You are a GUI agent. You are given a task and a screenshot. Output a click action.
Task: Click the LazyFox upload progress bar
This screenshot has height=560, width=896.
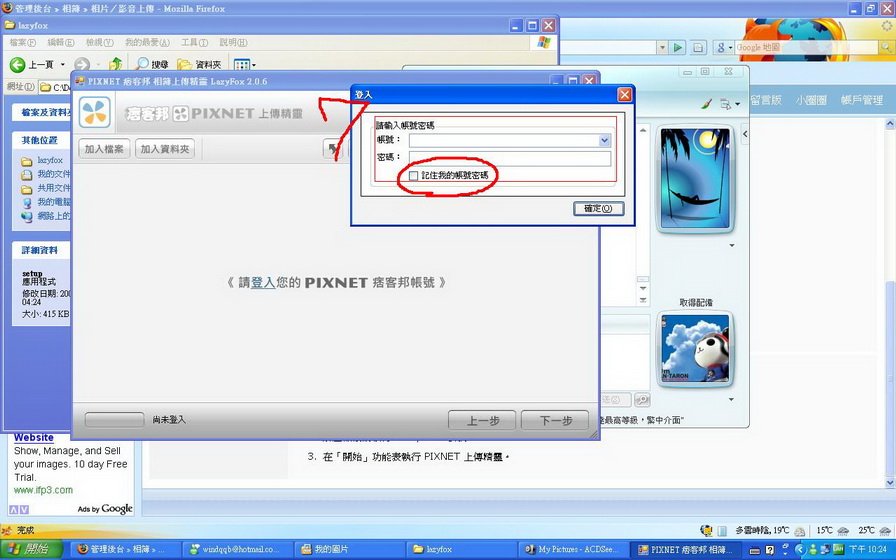(114, 420)
